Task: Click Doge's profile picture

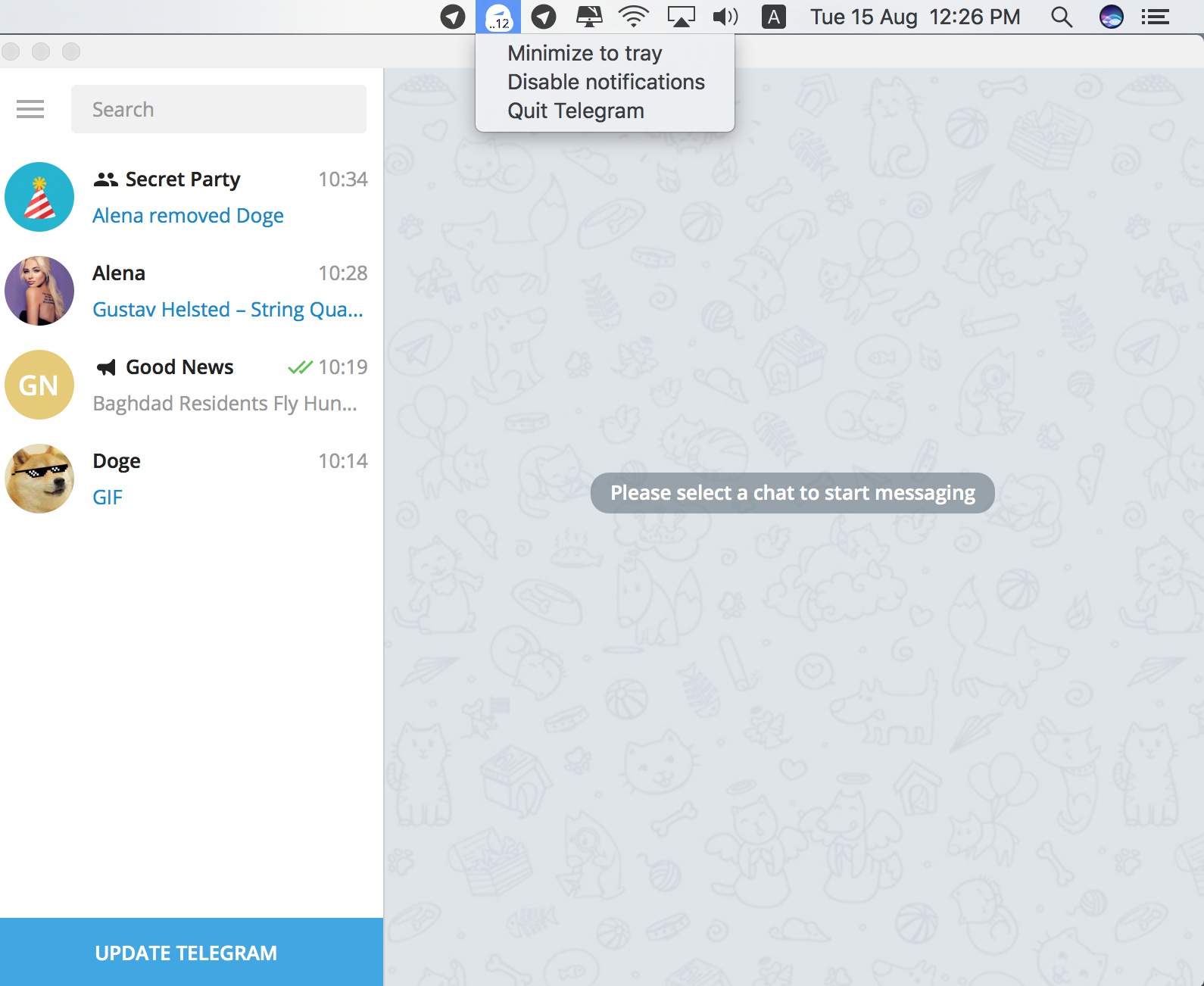Action: 39,479
